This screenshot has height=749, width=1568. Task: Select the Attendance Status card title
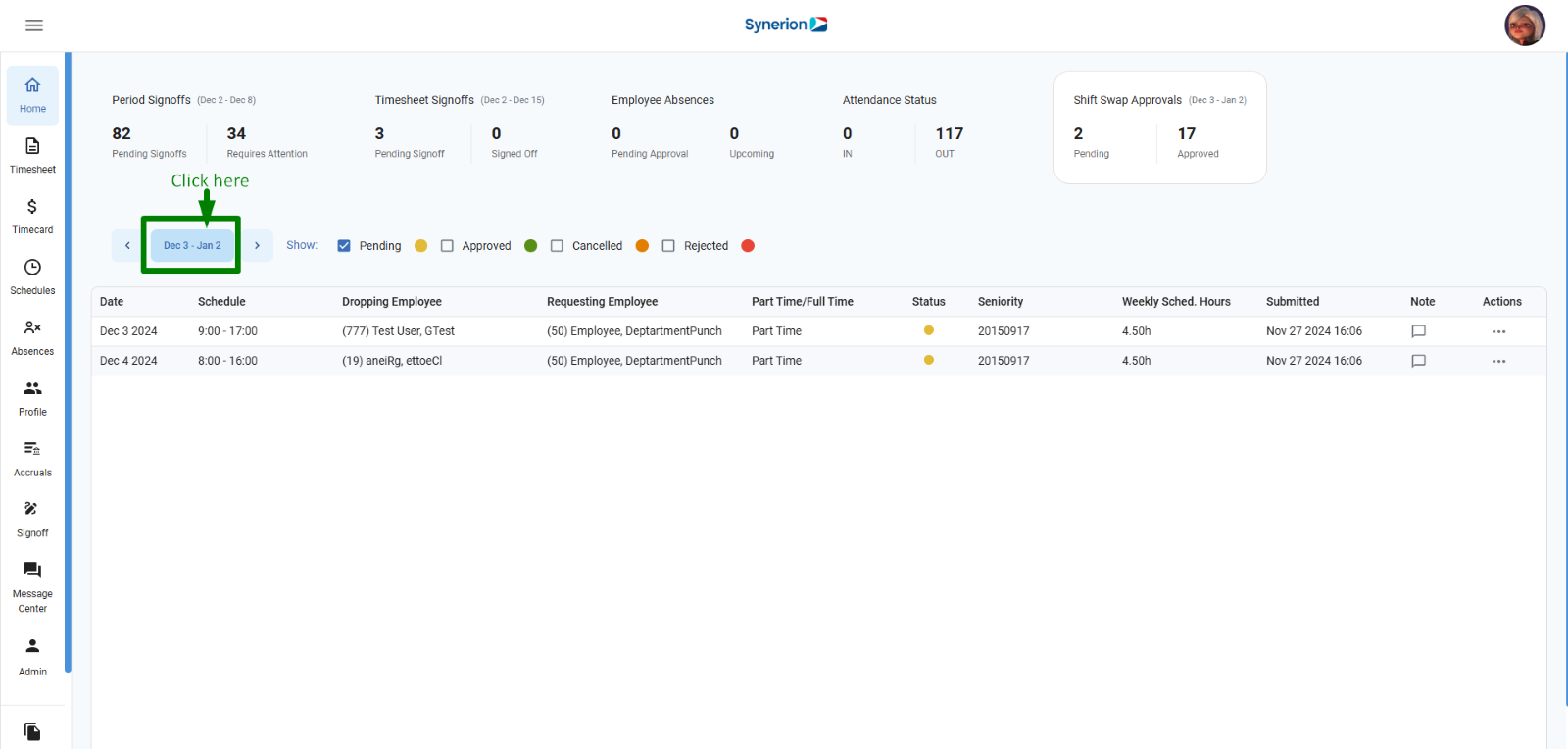point(889,100)
